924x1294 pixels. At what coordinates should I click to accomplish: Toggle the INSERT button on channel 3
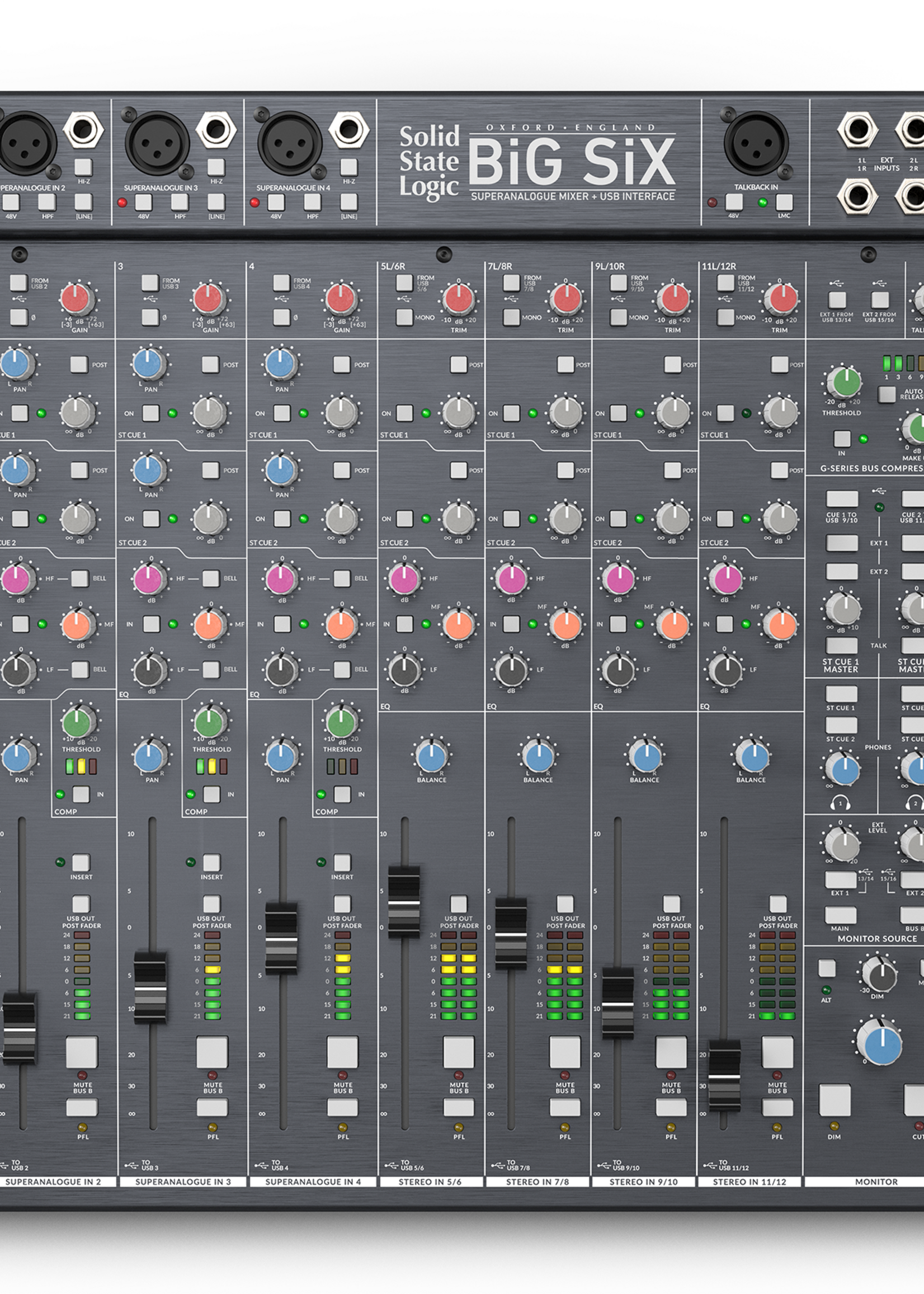[211, 862]
